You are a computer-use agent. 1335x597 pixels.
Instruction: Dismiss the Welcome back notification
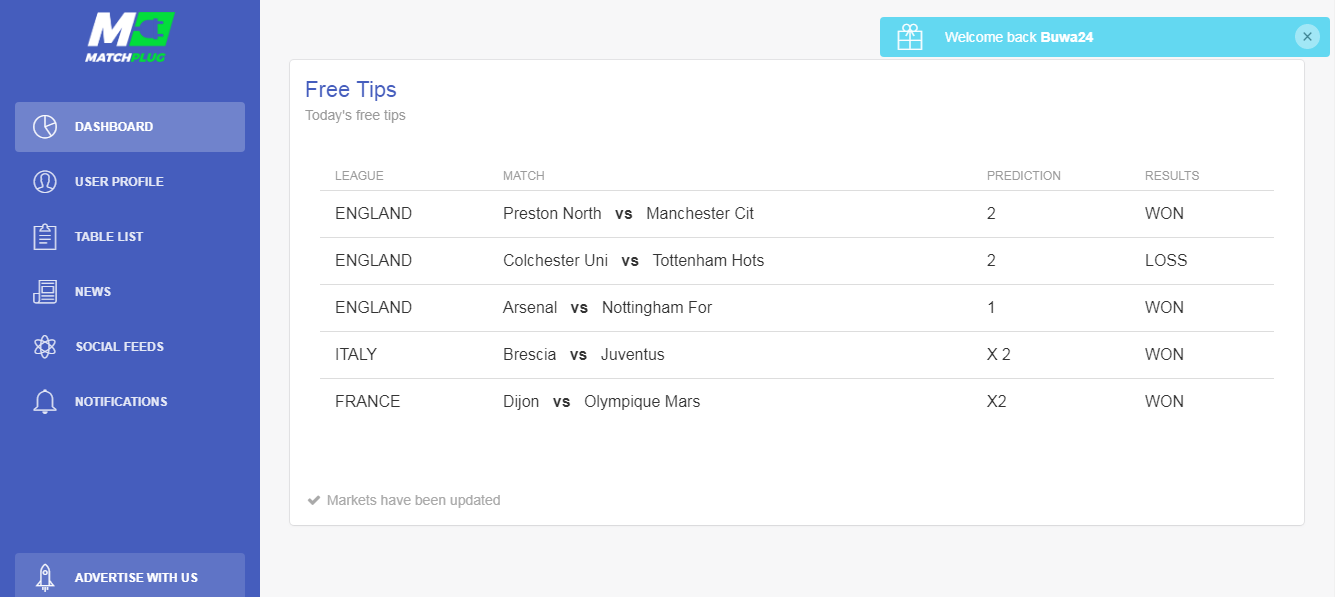click(1307, 37)
